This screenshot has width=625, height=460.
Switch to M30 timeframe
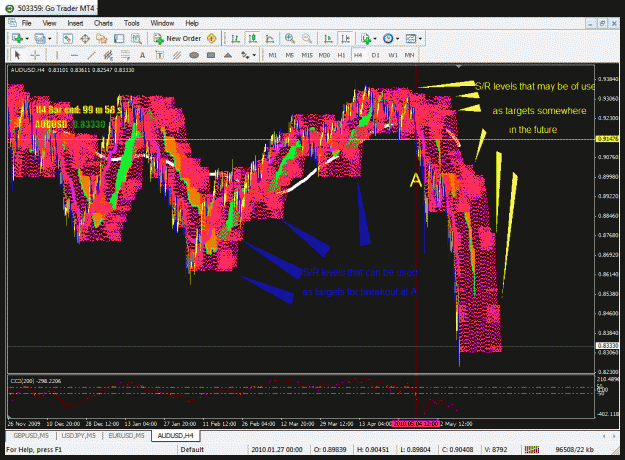[324, 55]
